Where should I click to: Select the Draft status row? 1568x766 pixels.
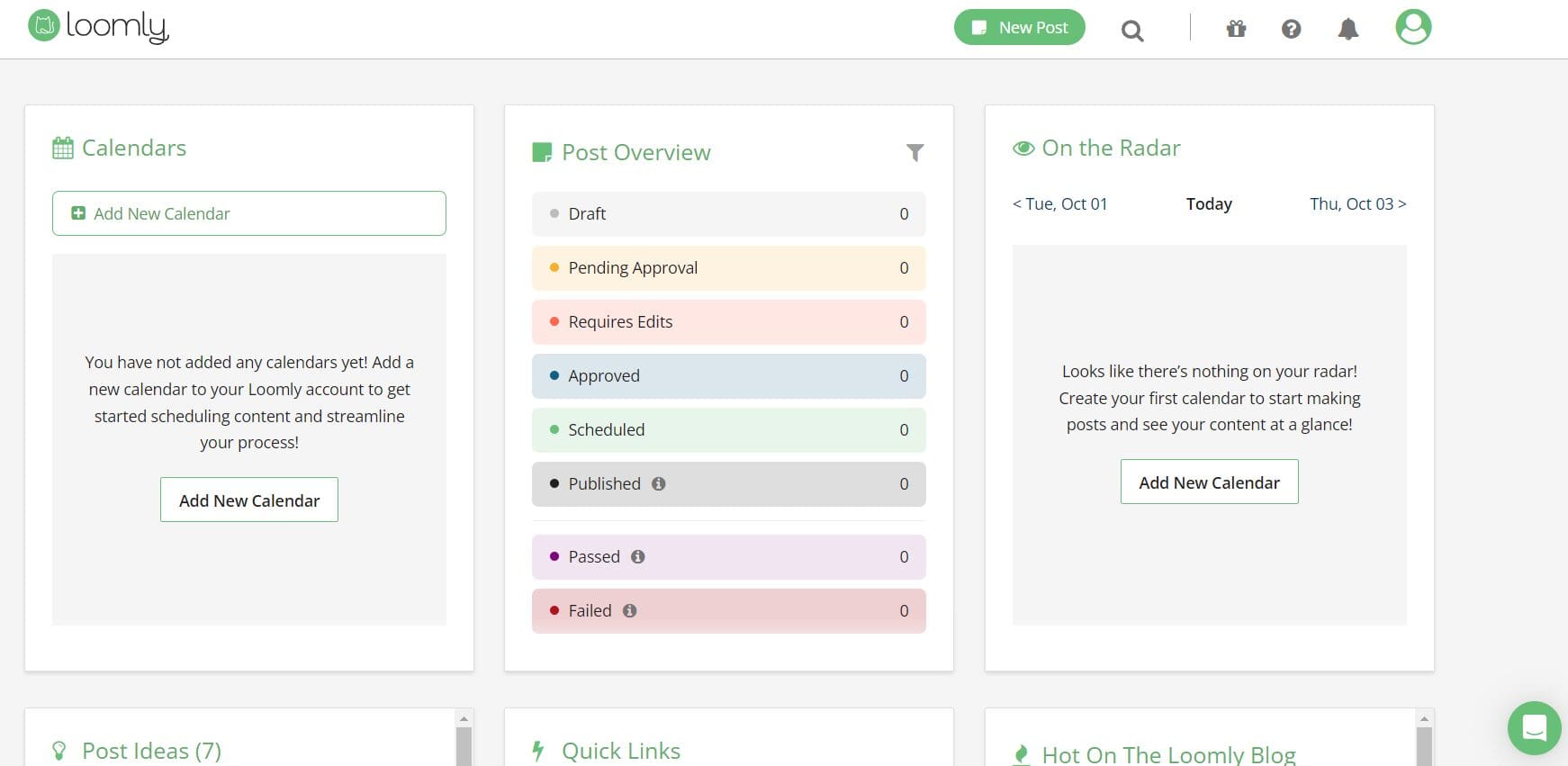point(728,214)
